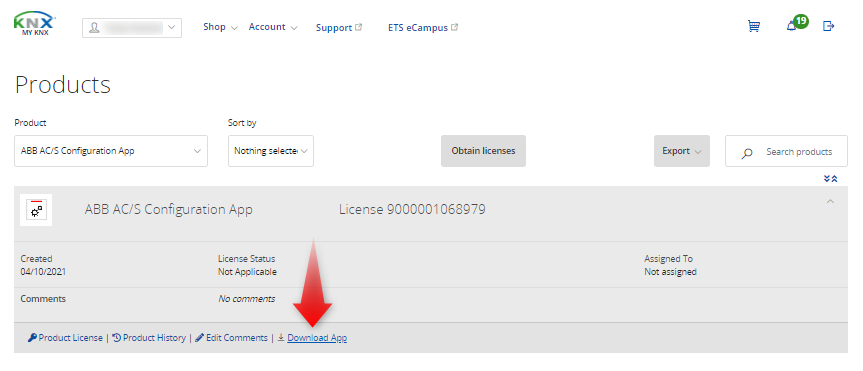This screenshot has height=371, width=863.
Task: Click the logout icon in header
Action: tap(828, 26)
